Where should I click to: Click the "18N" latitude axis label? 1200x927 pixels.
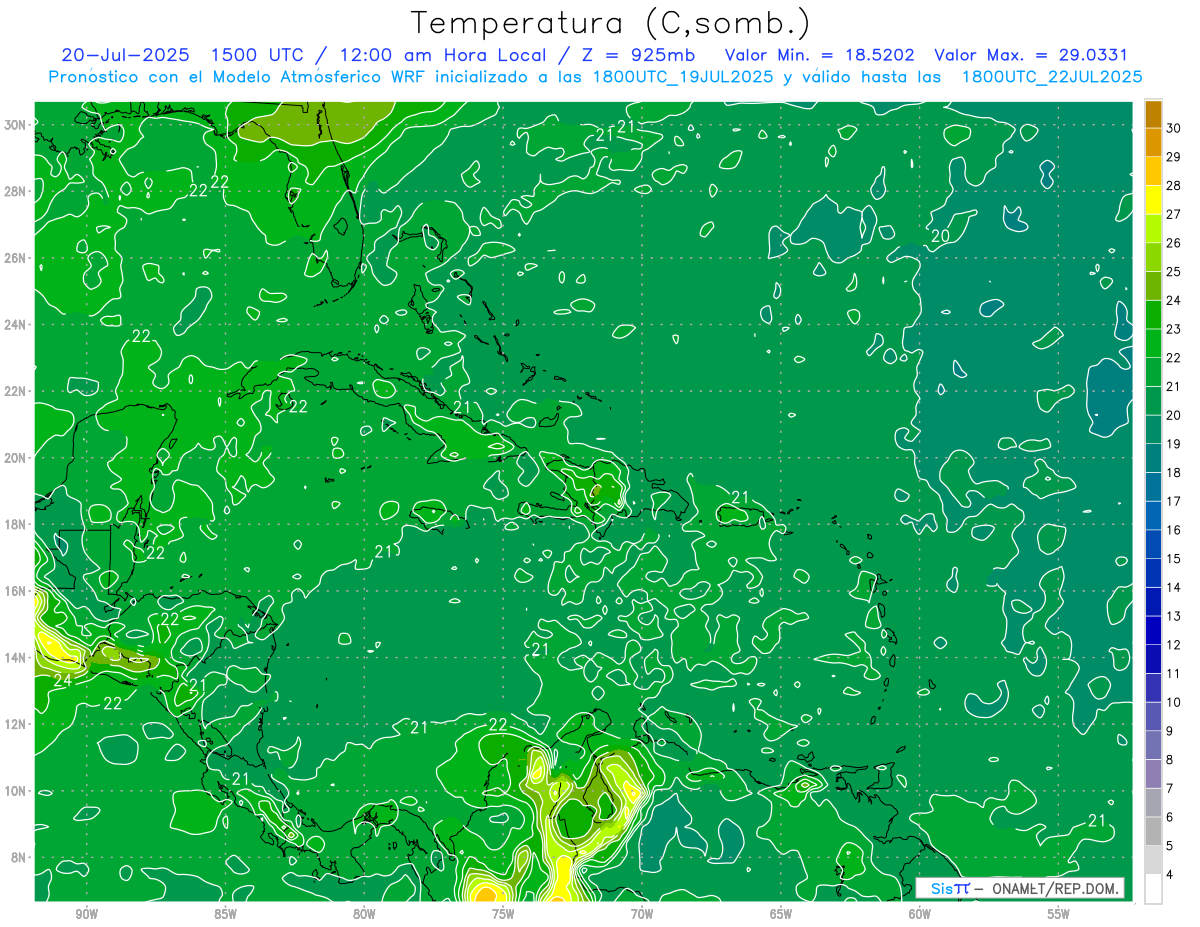(15, 524)
